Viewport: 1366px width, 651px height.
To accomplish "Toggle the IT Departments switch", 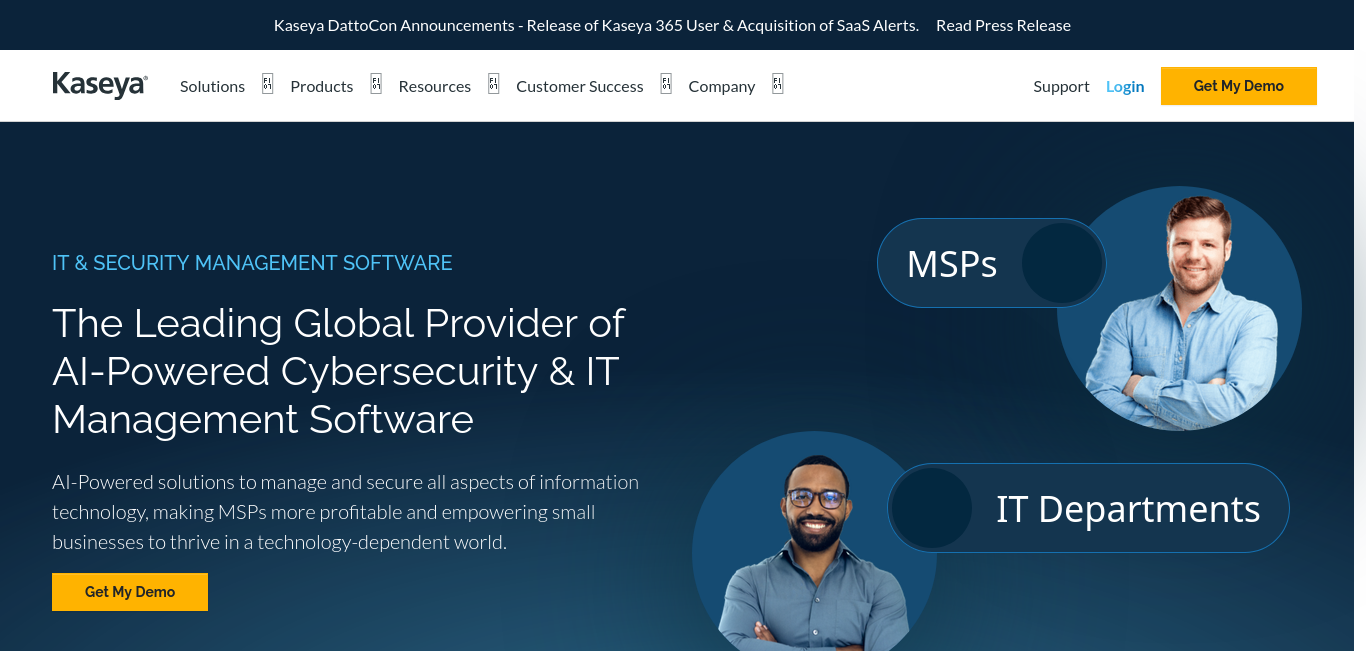I will pyautogui.click(x=1088, y=508).
